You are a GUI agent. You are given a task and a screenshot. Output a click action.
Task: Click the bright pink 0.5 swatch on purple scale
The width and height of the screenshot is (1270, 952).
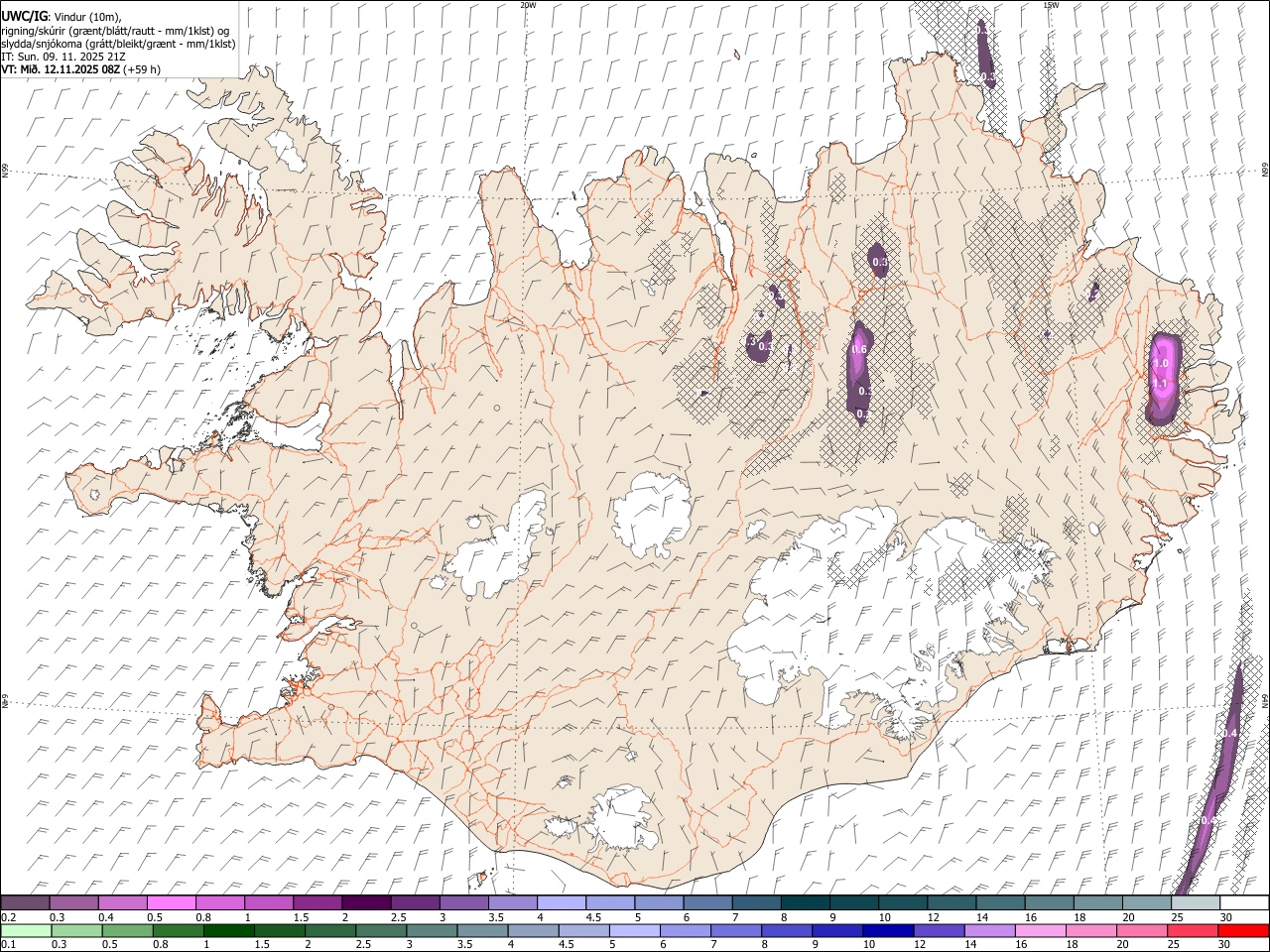(171, 903)
